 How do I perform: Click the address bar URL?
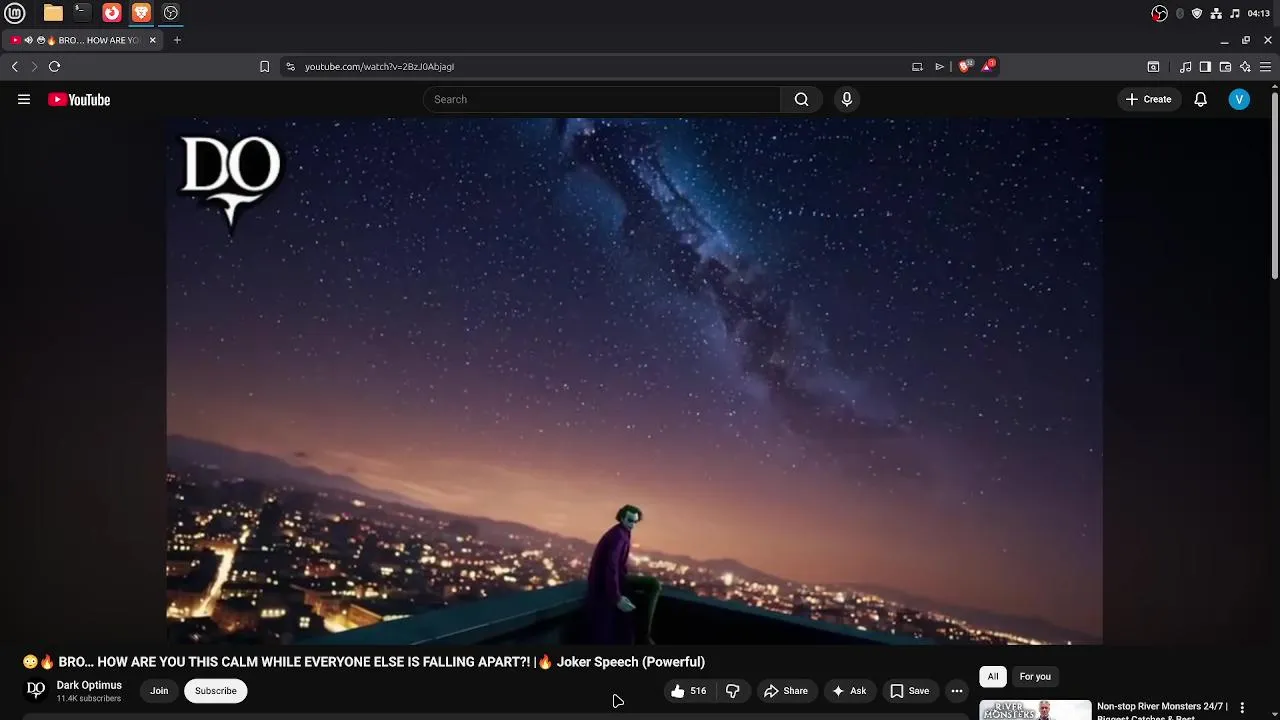pos(379,67)
